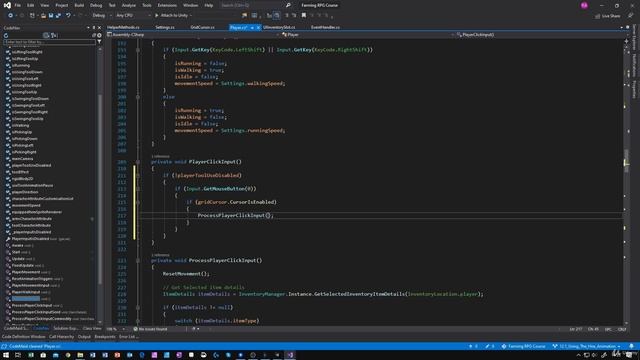Open the Assembly-CSharp project dropdown
Screen dimensions: 640x360
point(193,35)
